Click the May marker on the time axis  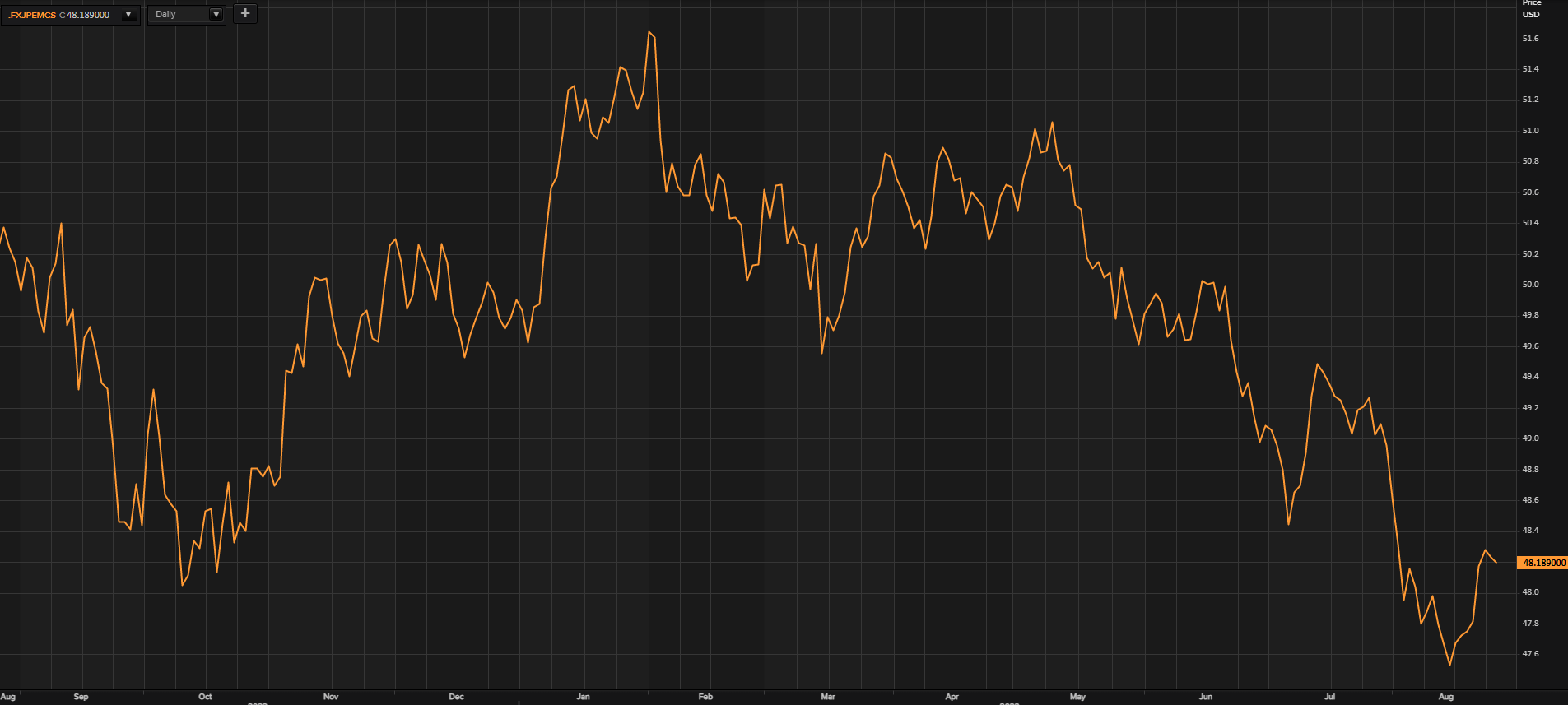1077,697
